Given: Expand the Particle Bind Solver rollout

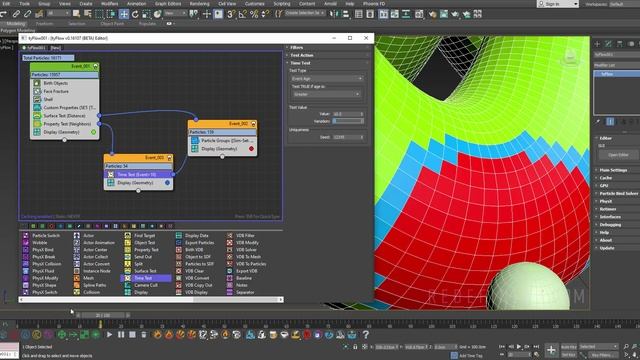Looking at the screenshot, I should pos(617,193).
